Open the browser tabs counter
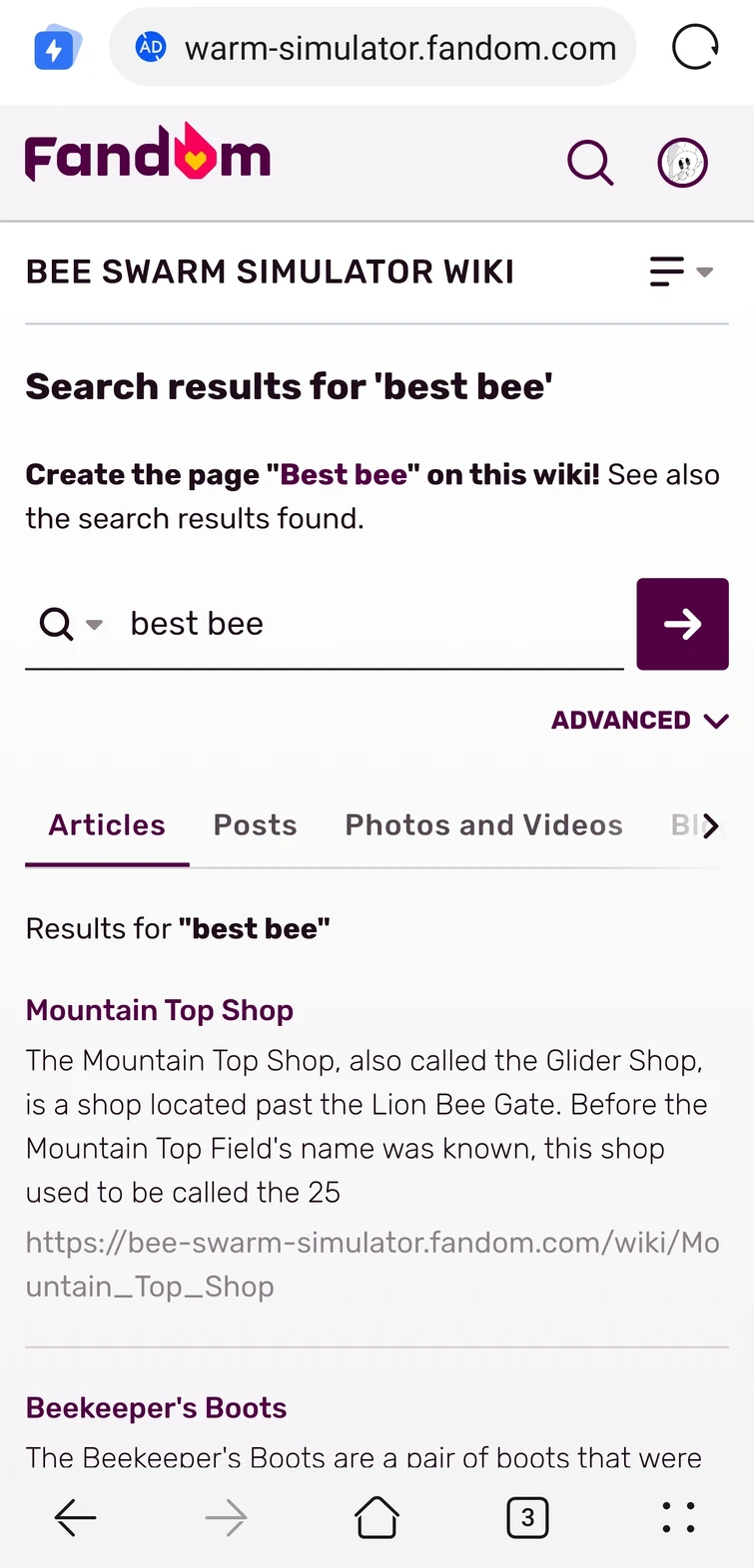Viewport: 754px width, 1568px height. coord(527,1517)
